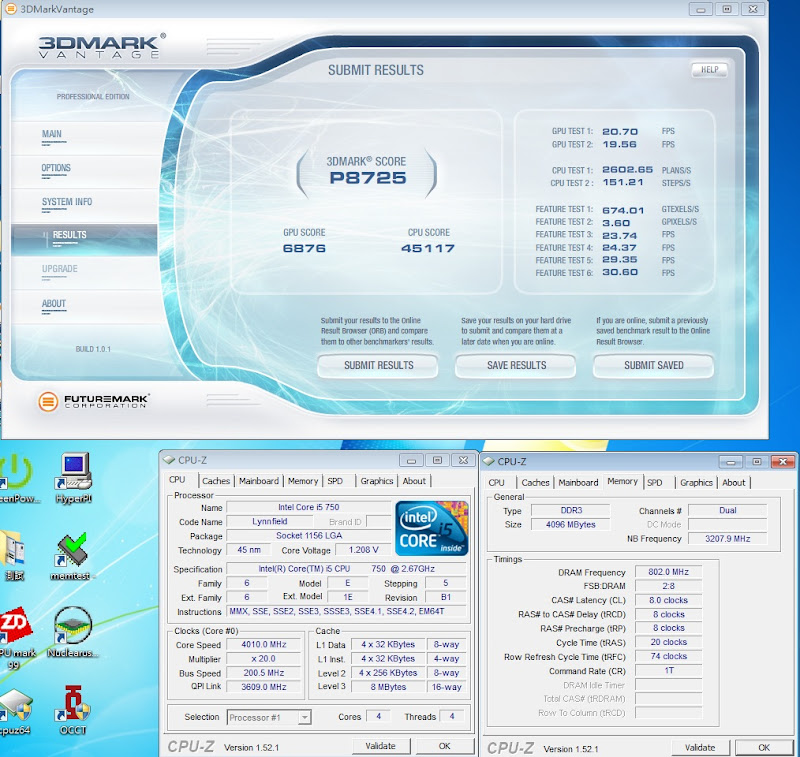Open the green power desktop shortcut
The image size is (800, 757).
17,478
